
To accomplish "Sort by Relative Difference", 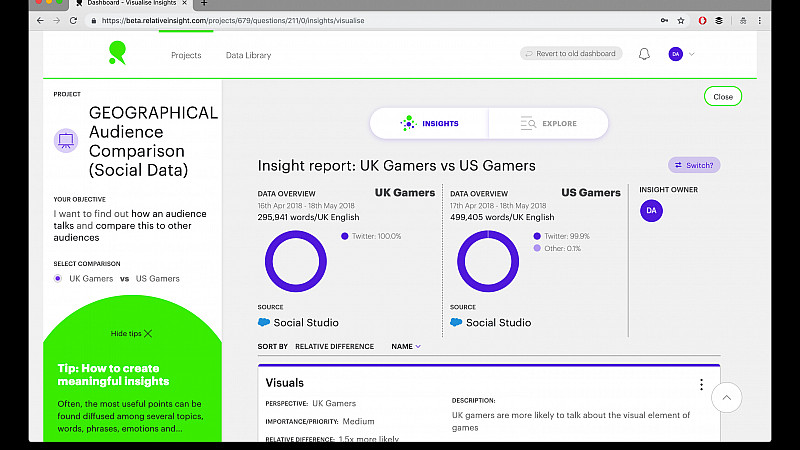I will (335, 346).
